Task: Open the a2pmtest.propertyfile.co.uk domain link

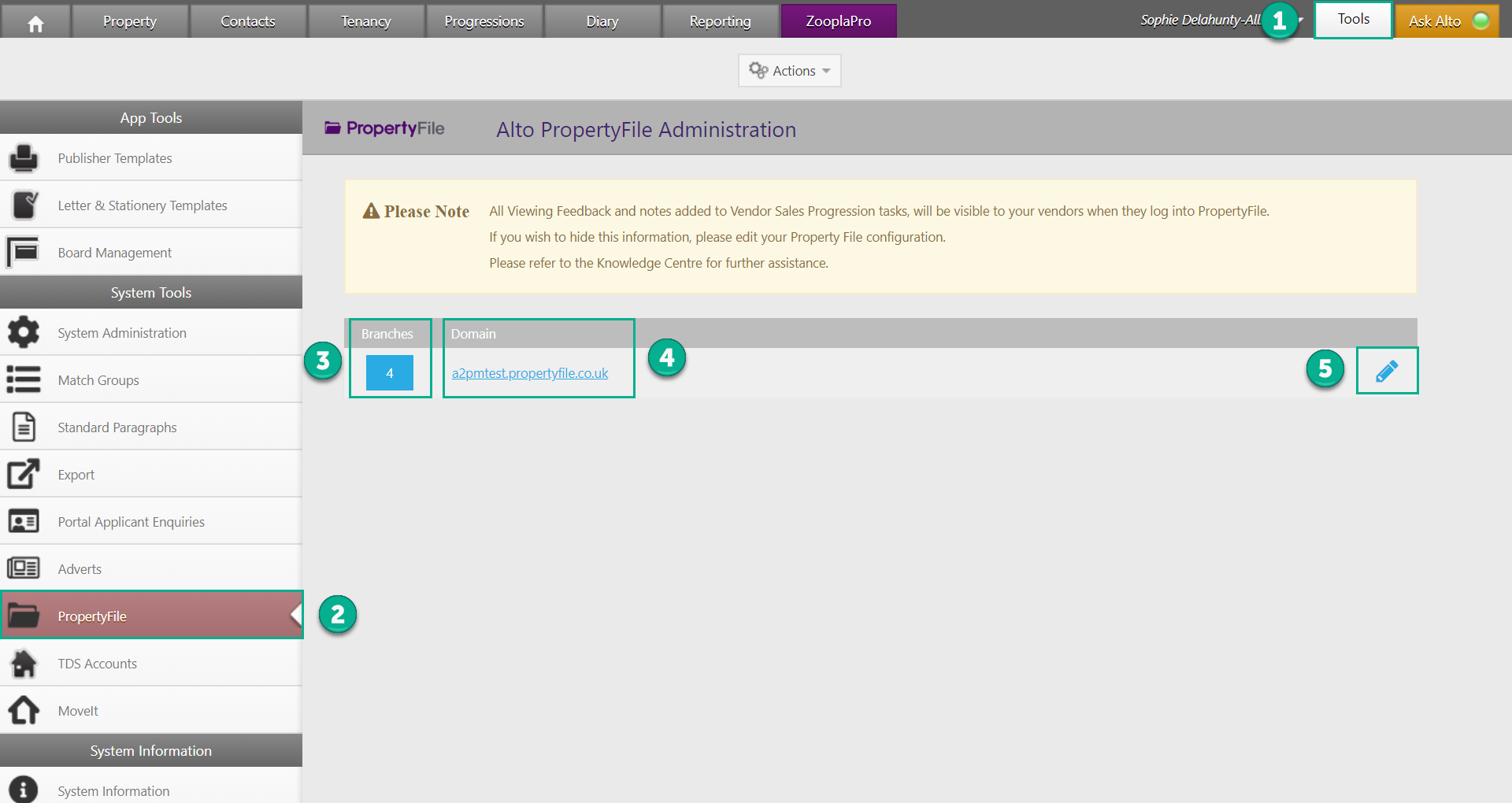Action: (x=530, y=373)
